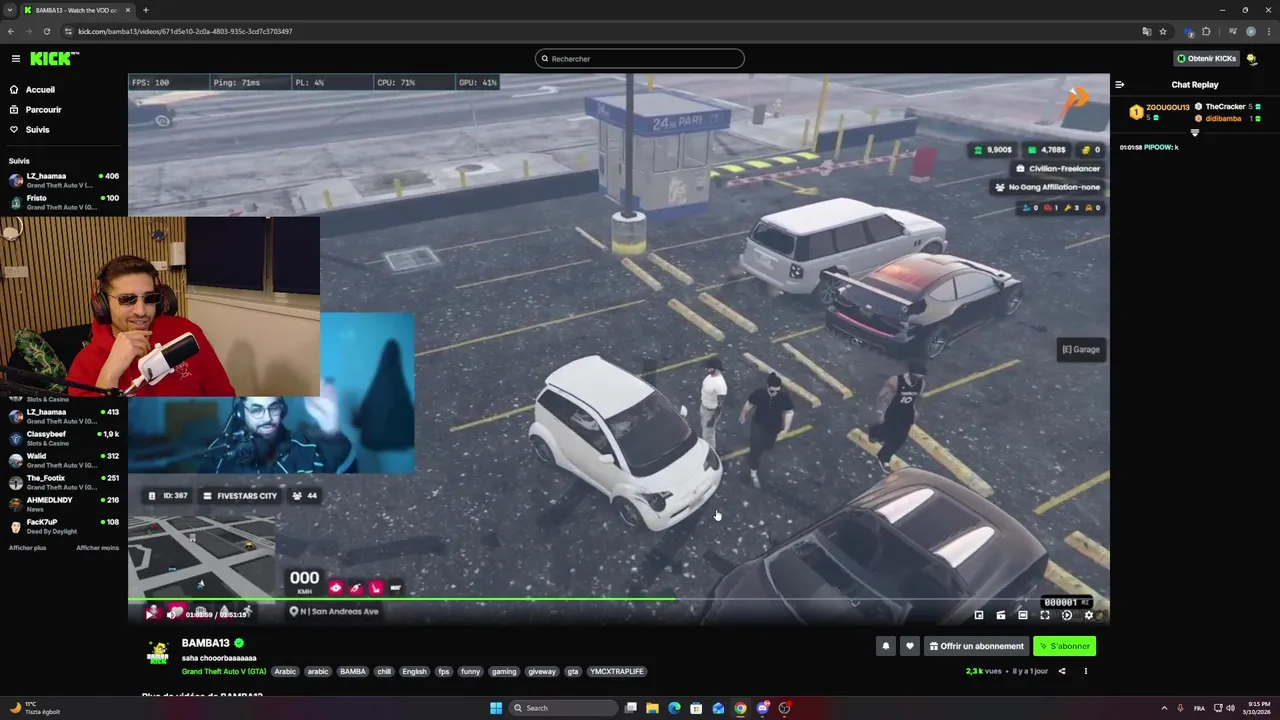1280x720 pixels.
Task: Click Afficher plus in sidebar
Action: pyautogui.click(x=27, y=548)
